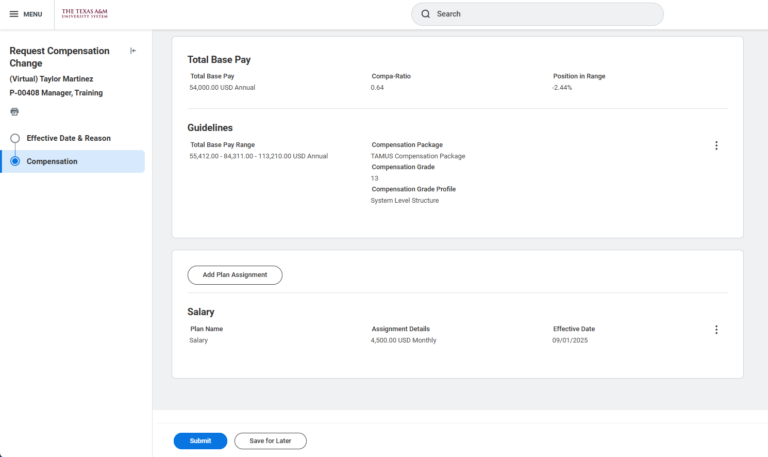
Task: Open Salary row three-dot actions menu
Action: 716,330
